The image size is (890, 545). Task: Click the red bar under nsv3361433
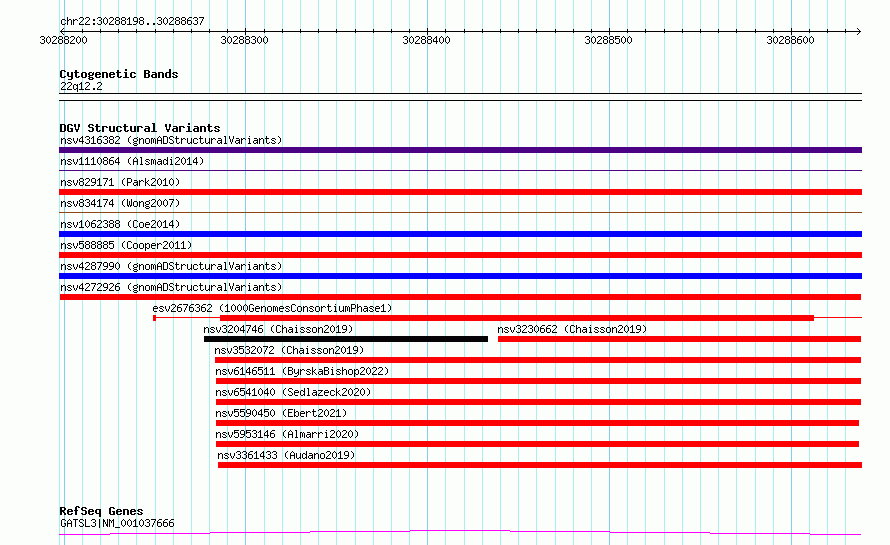pyautogui.click(x=540, y=465)
